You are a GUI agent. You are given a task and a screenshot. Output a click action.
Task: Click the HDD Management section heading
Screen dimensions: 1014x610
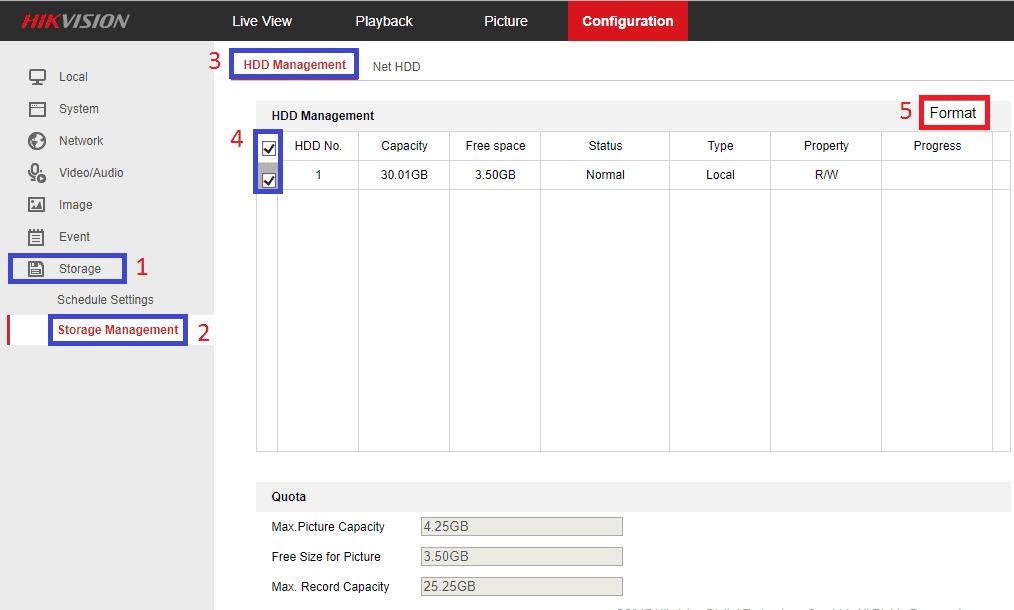click(323, 116)
